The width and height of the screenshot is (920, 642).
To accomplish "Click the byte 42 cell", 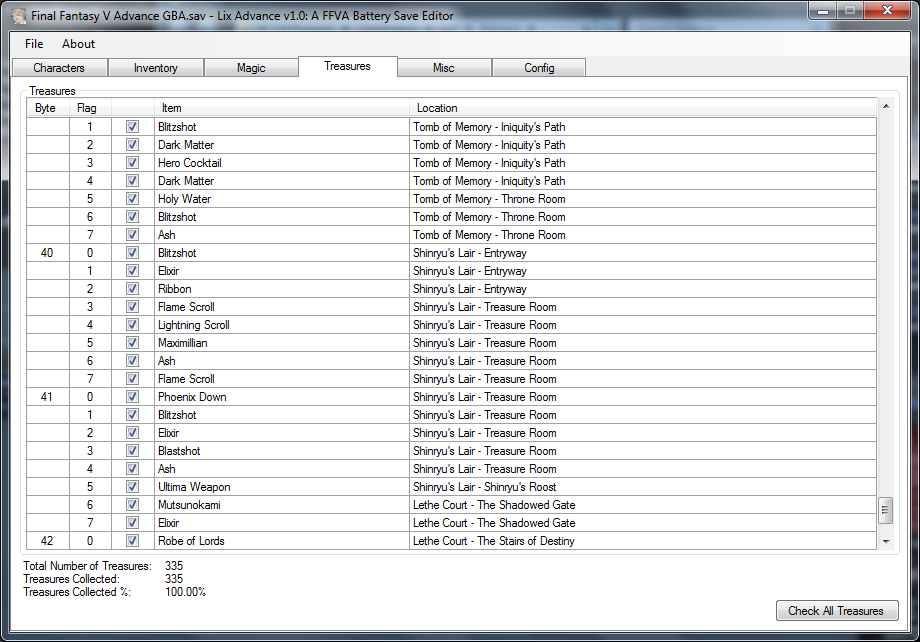I will [47, 540].
